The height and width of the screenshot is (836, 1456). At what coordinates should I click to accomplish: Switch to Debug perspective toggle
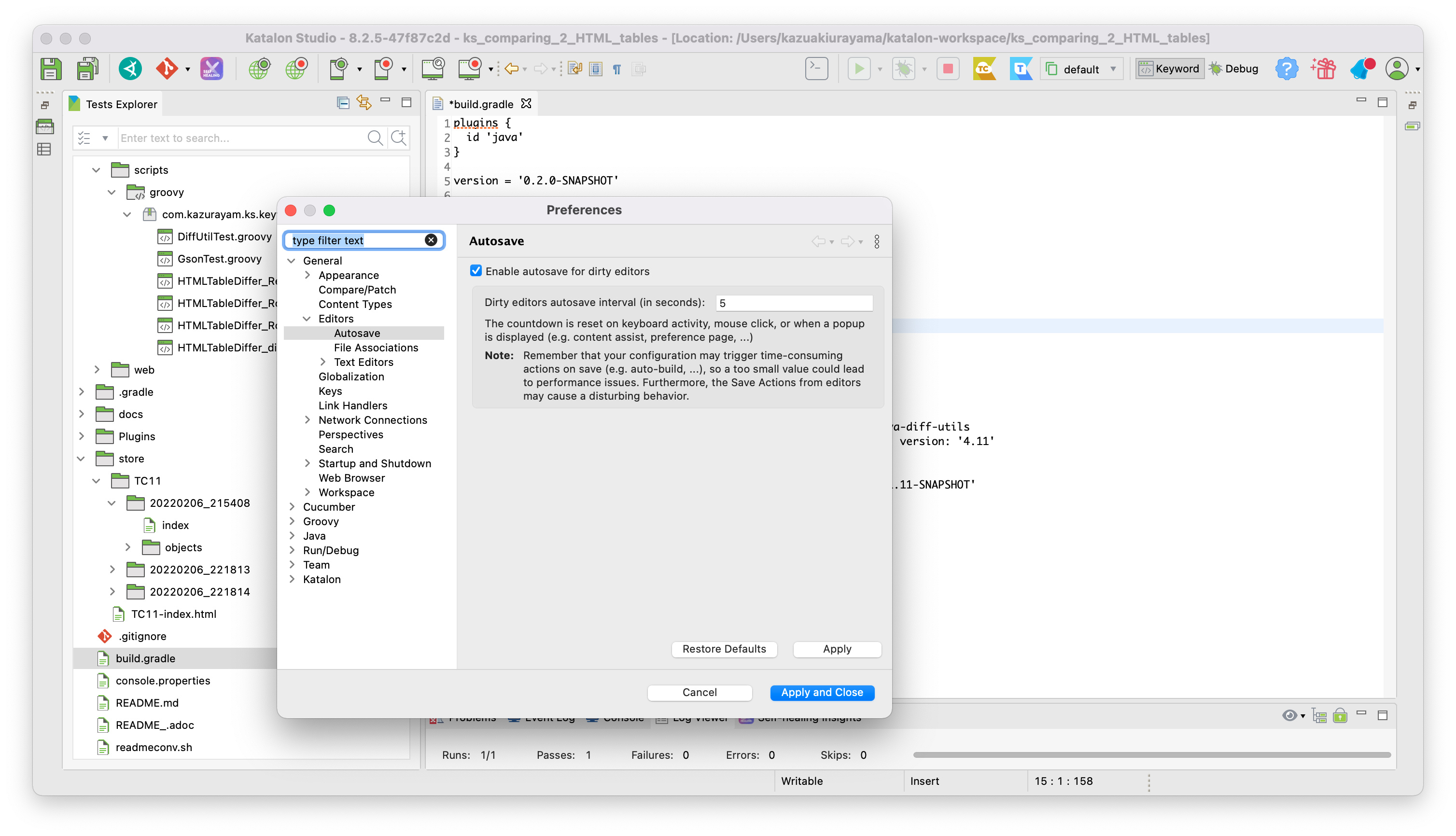[1233, 69]
